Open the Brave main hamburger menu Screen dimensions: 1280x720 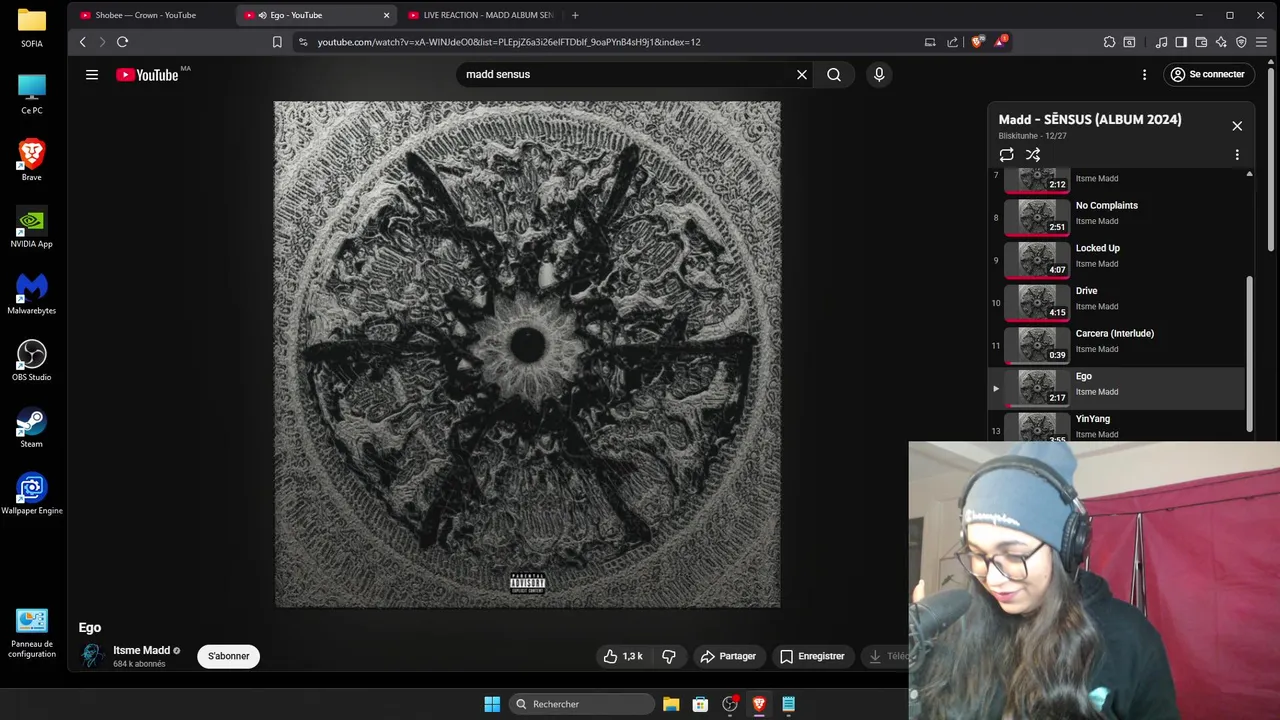pyautogui.click(x=1261, y=42)
